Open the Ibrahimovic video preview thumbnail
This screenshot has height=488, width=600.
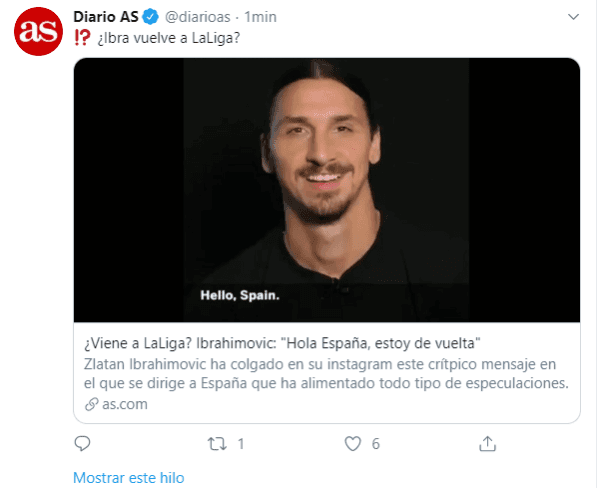(327, 190)
